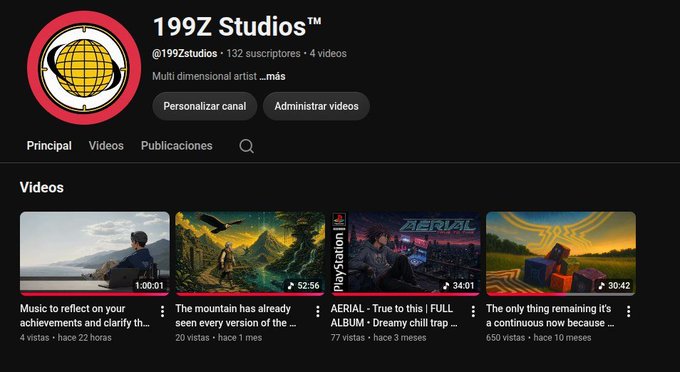The image size is (680, 372).
Task: Click '77 vistas • hace 3 meses' text
Action: (378, 337)
